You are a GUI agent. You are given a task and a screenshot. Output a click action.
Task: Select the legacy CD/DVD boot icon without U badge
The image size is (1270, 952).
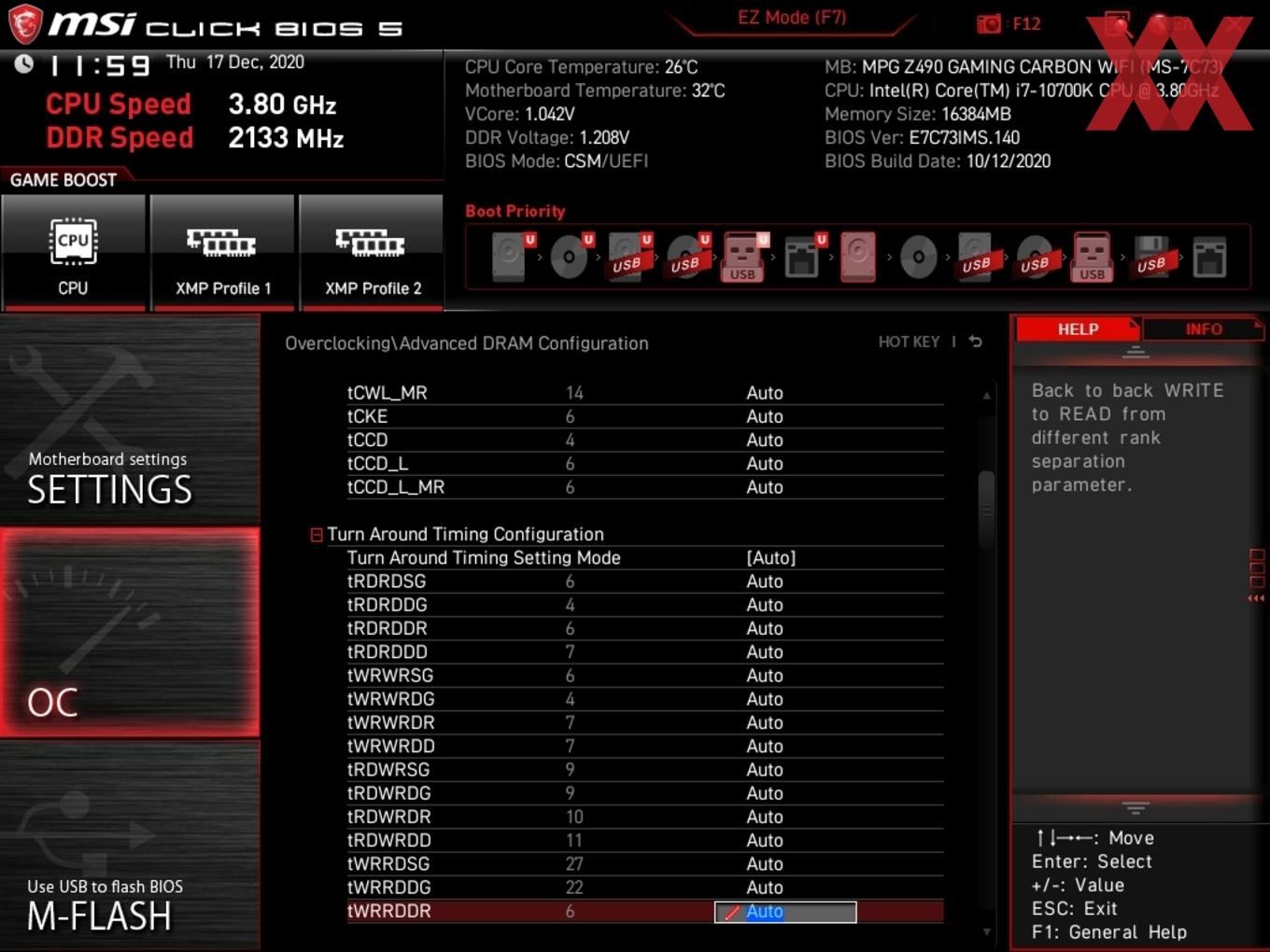tap(918, 257)
